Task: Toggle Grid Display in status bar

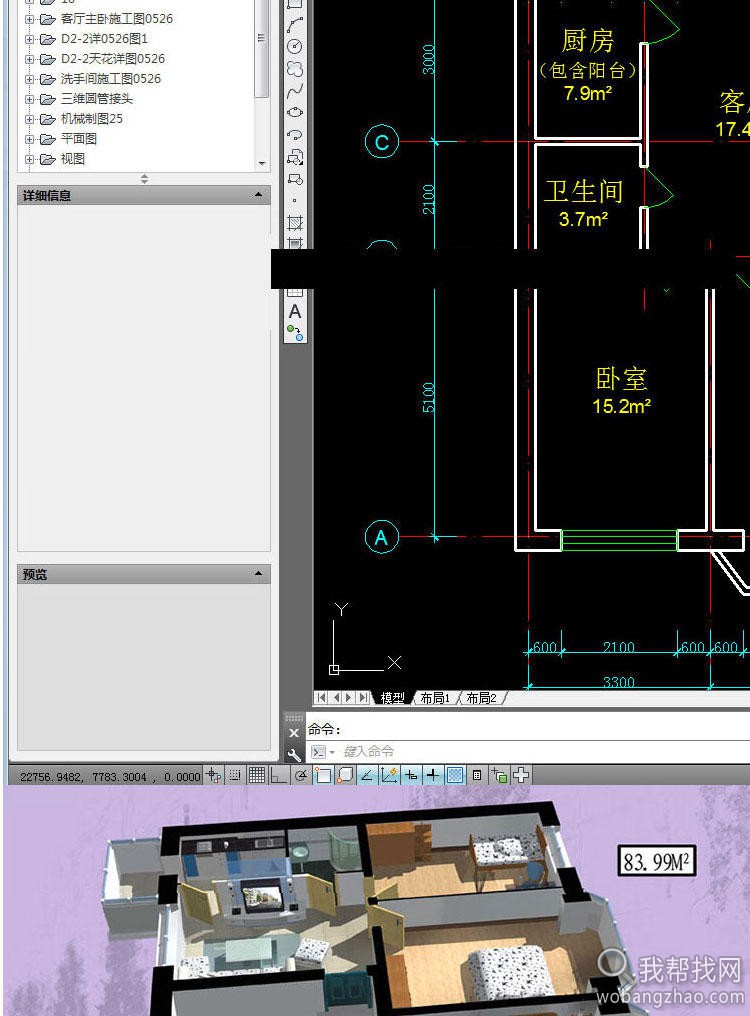Action: coord(257,775)
